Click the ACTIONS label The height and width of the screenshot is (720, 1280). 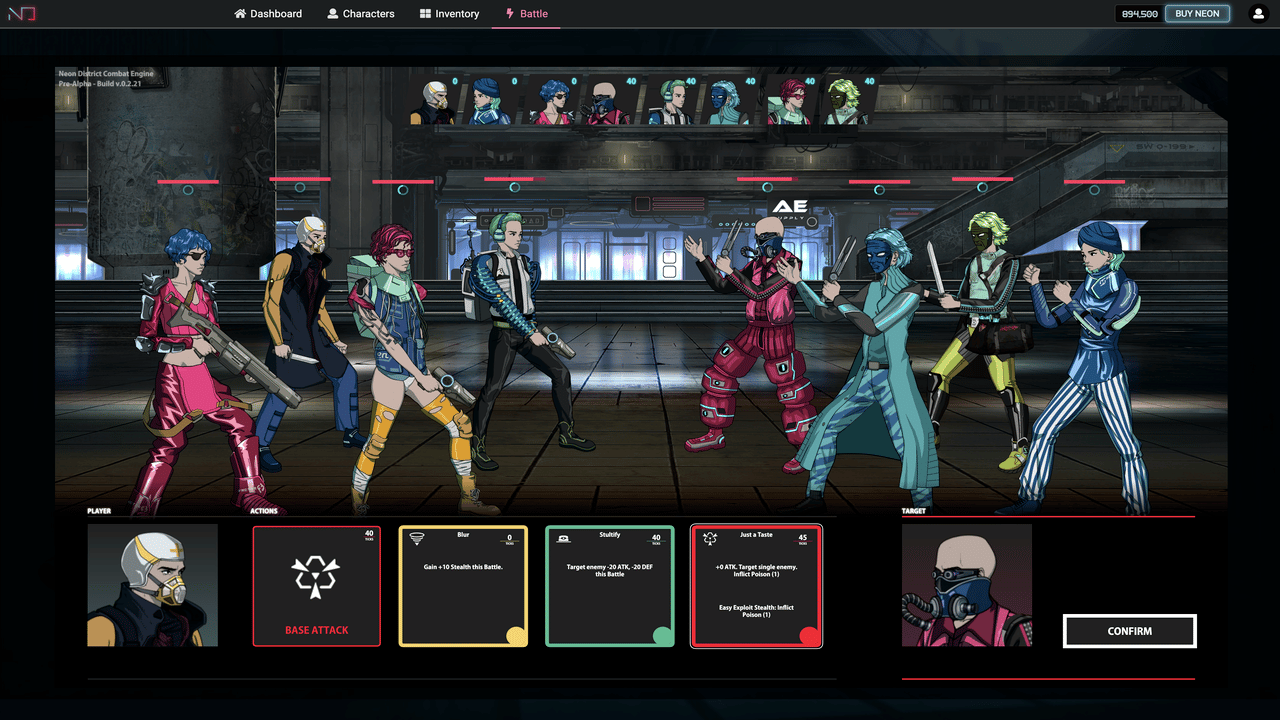pos(264,511)
